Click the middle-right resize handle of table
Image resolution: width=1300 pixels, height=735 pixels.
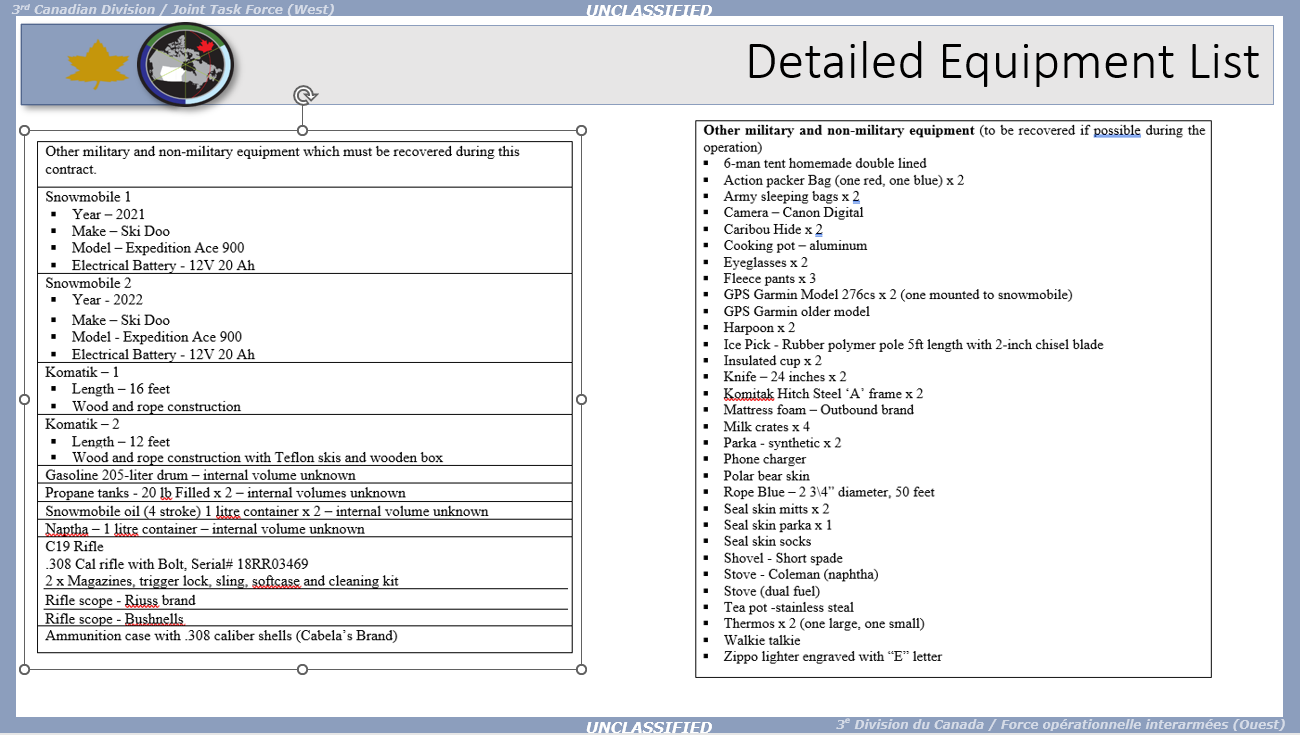(x=581, y=399)
